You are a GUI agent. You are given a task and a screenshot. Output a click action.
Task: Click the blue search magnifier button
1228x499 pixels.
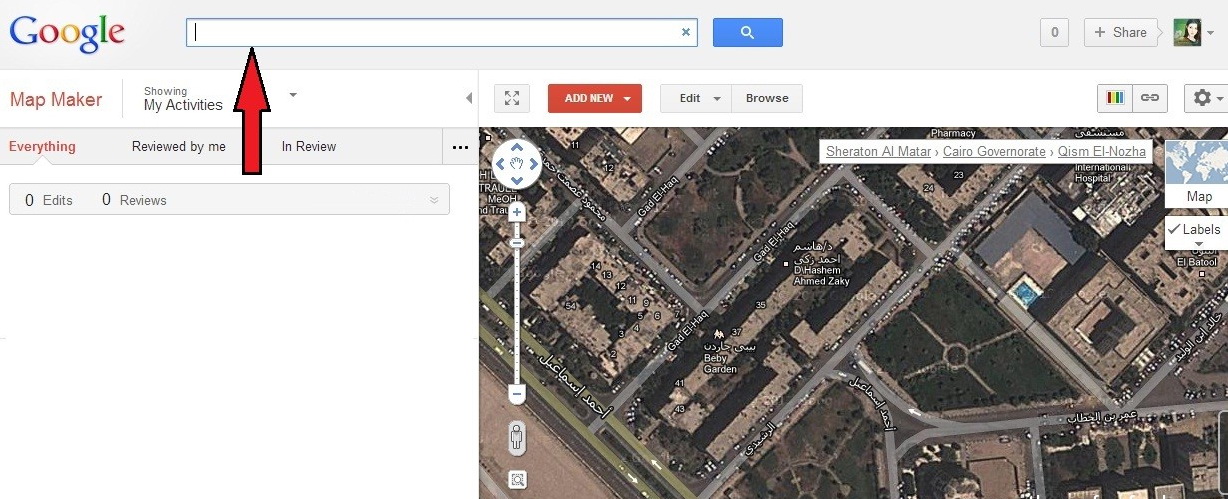tap(747, 32)
